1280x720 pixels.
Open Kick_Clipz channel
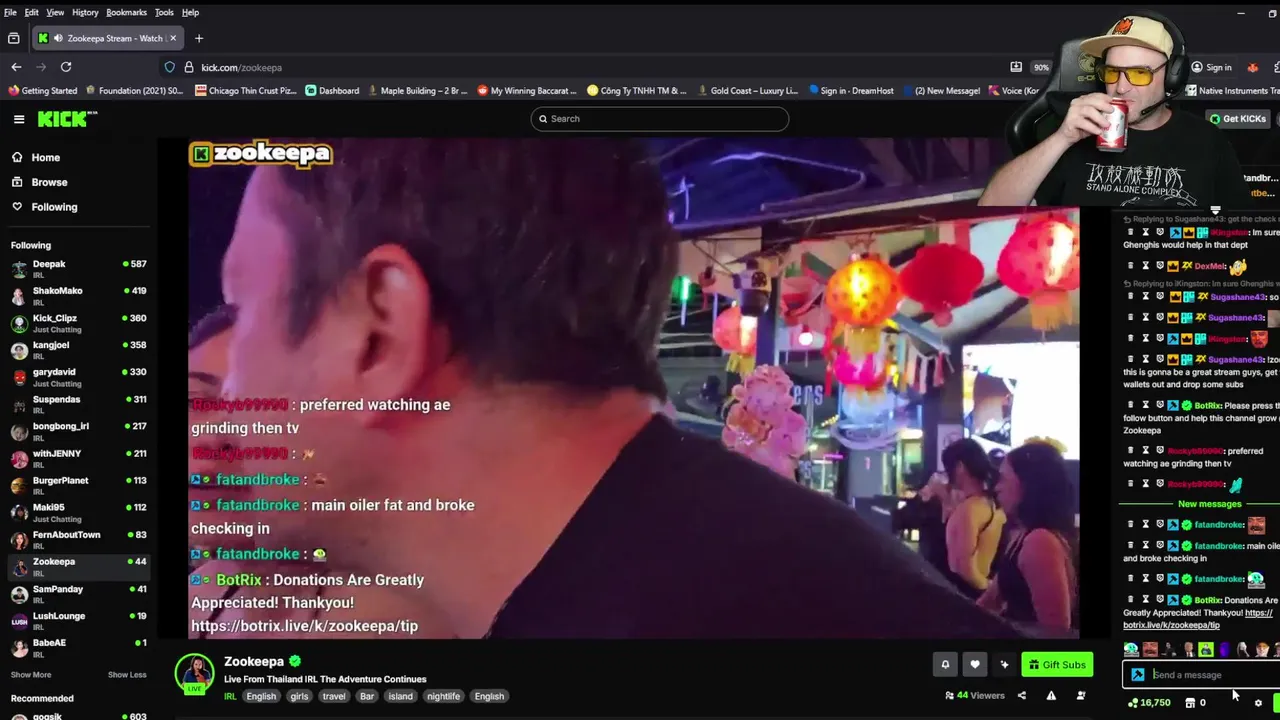78,322
